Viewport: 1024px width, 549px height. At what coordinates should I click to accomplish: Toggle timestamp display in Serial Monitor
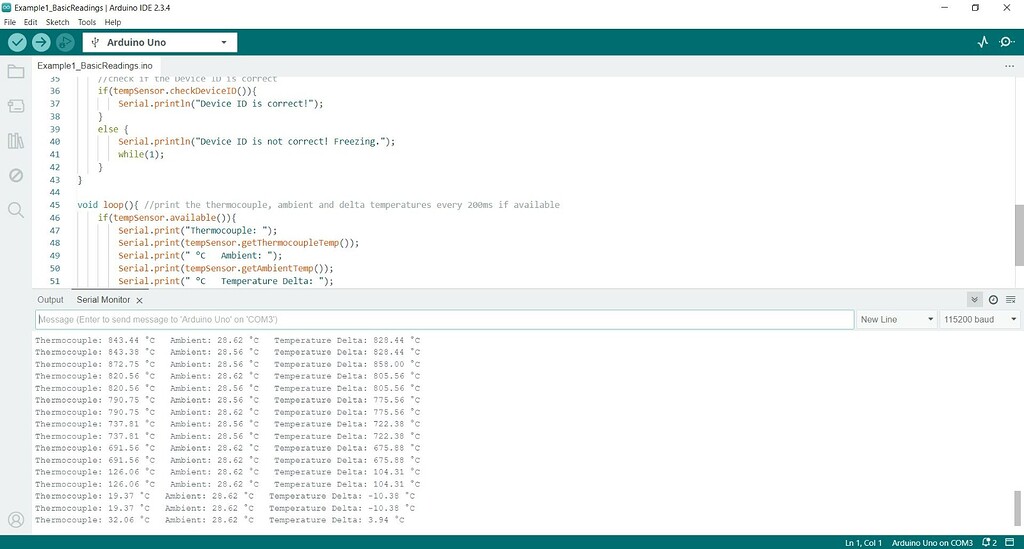993,300
